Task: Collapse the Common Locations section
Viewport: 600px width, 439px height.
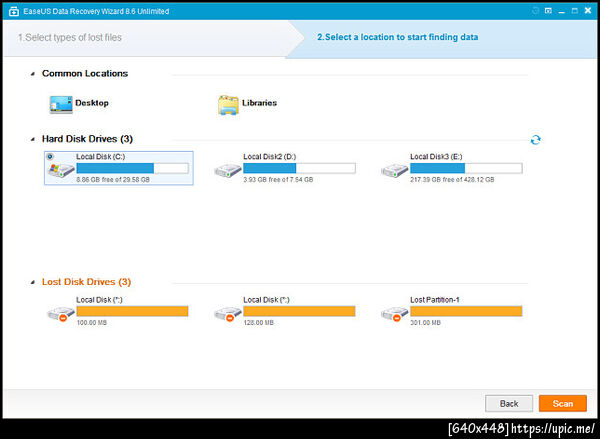Action: pos(33,74)
